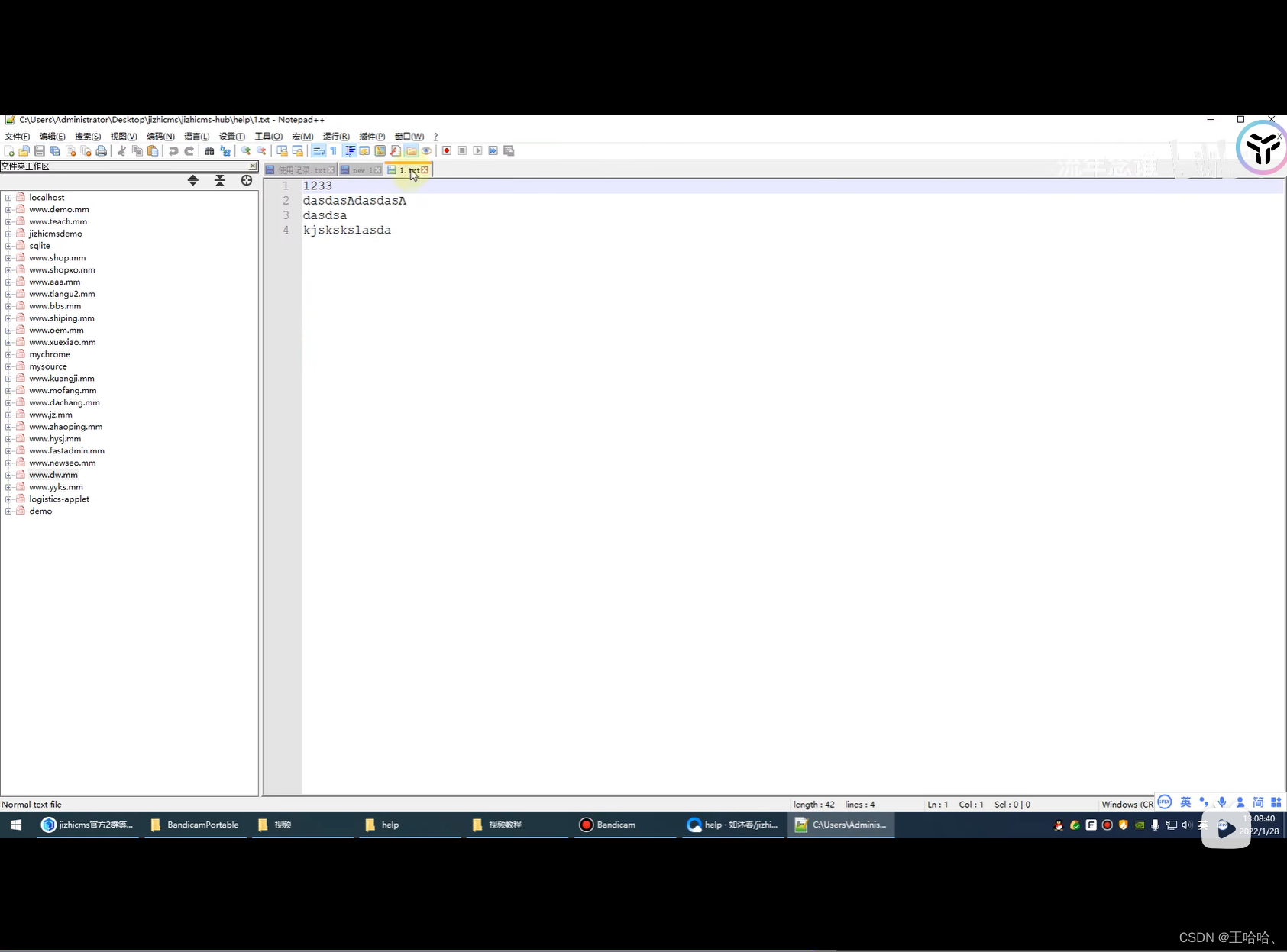Screen dimensions: 1287x952
Task: Open Find with the binoculars icon
Action: pos(209,150)
